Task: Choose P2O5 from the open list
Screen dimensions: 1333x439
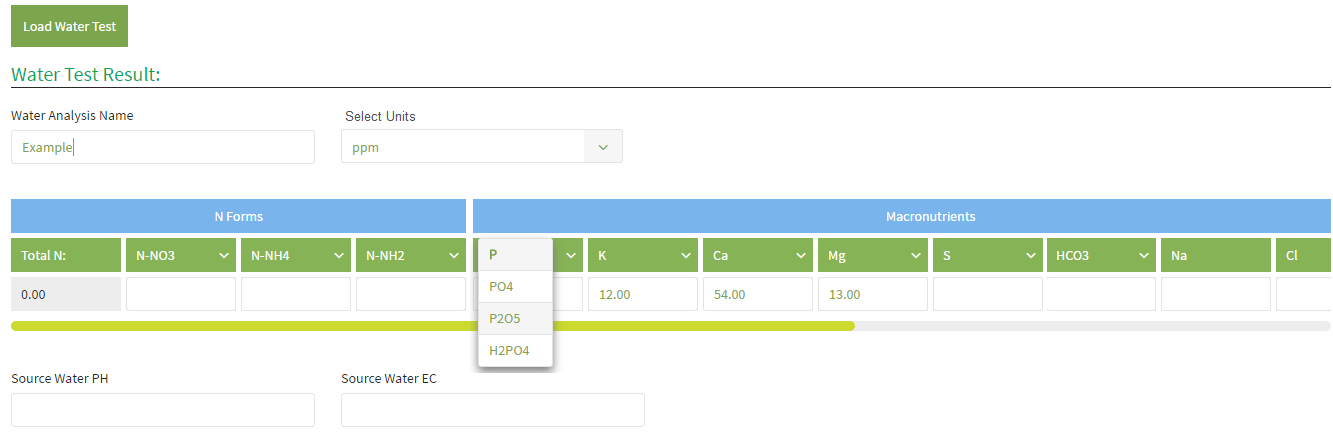Action: point(515,319)
